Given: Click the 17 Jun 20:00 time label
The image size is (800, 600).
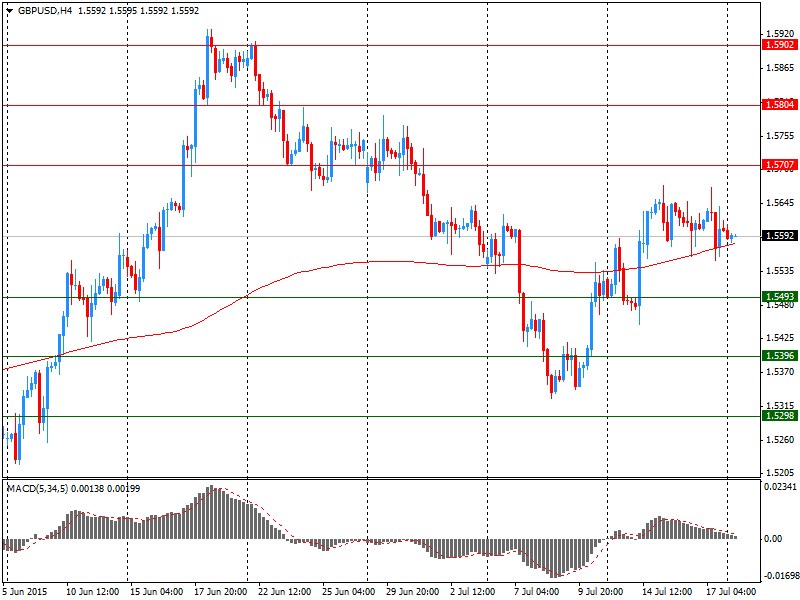Looking at the screenshot, I should [221, 592].
